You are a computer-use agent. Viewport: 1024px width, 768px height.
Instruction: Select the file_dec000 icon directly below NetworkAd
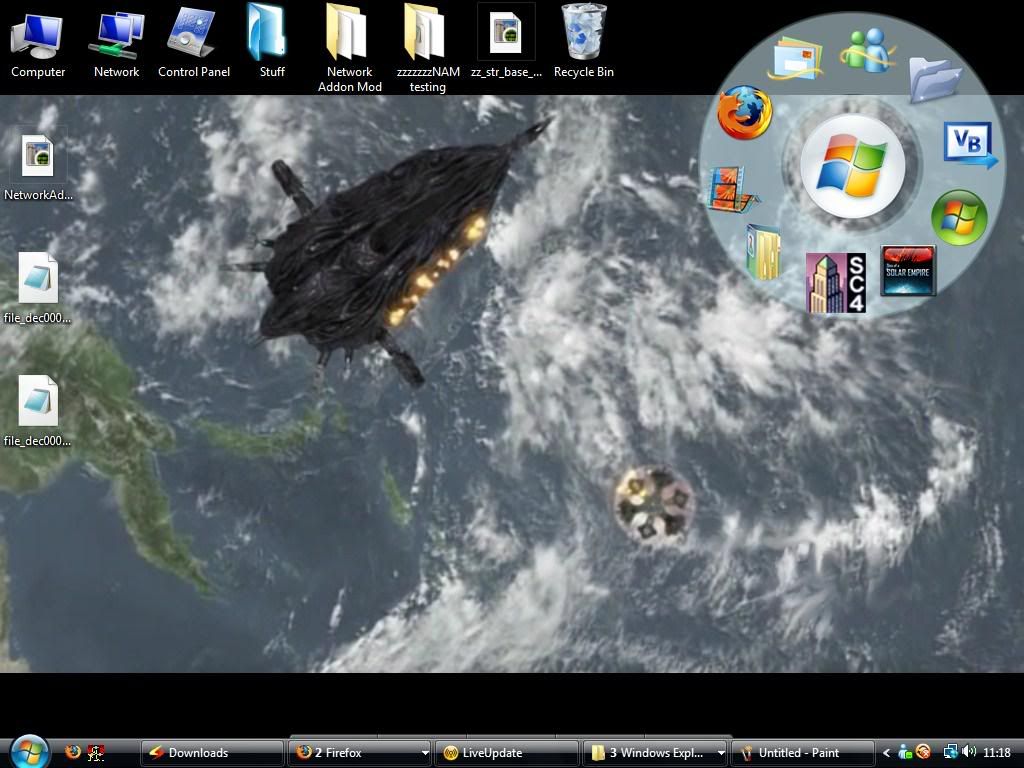point(38,289)
